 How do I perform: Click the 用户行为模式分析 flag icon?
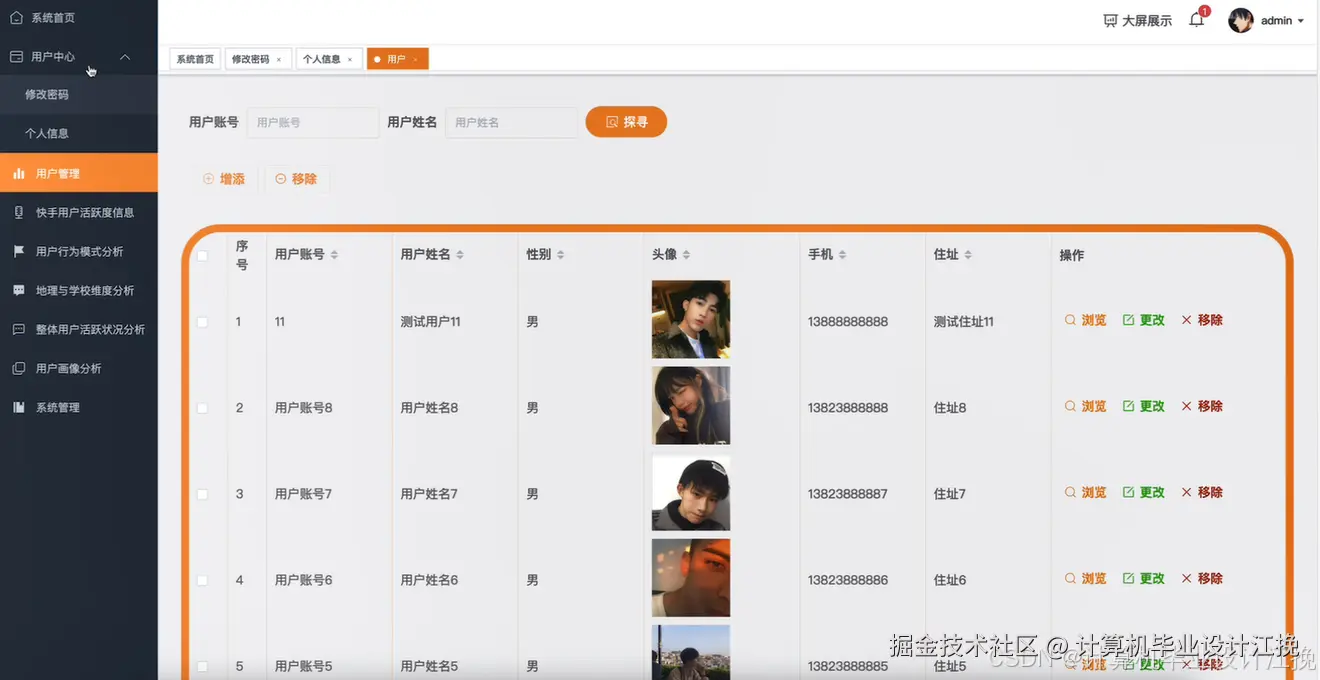tap(18, 251)
